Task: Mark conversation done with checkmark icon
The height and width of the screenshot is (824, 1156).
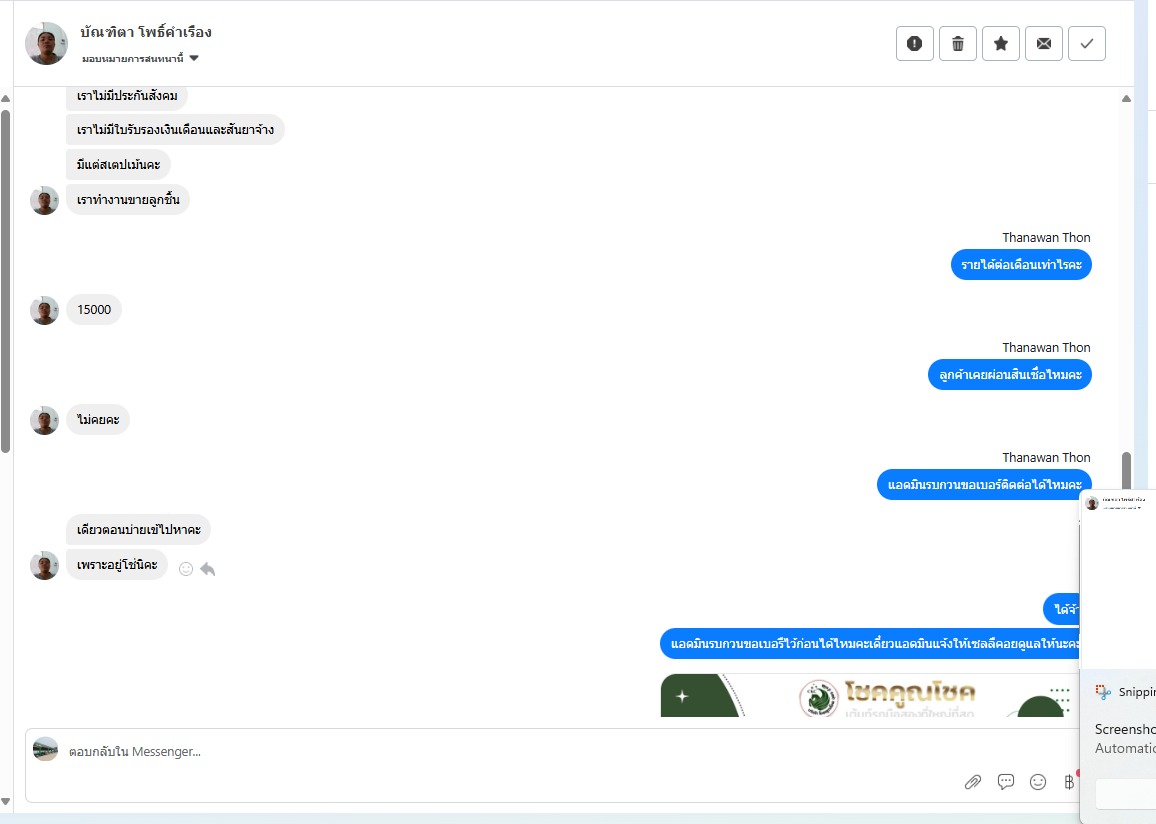Action: 1087,43
